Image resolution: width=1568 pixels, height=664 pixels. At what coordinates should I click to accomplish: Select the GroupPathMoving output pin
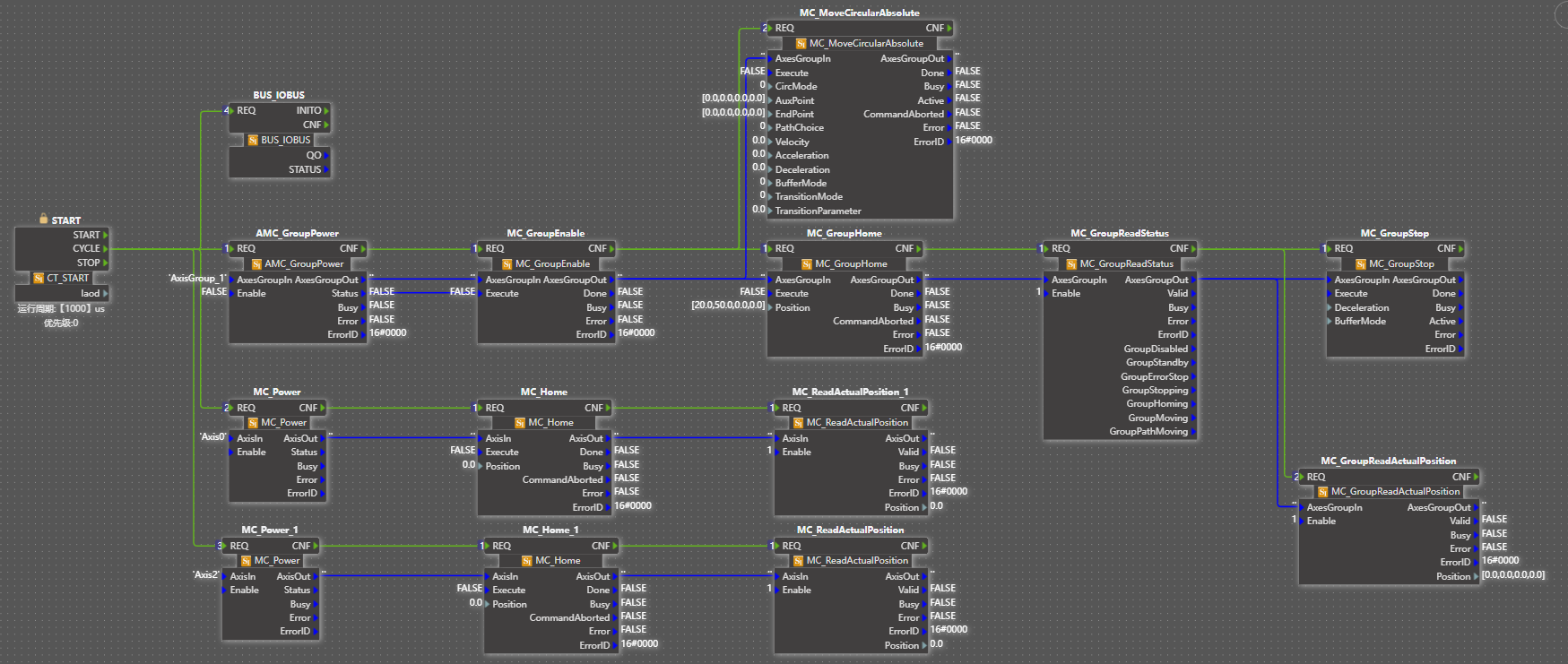pos(1154,432)
